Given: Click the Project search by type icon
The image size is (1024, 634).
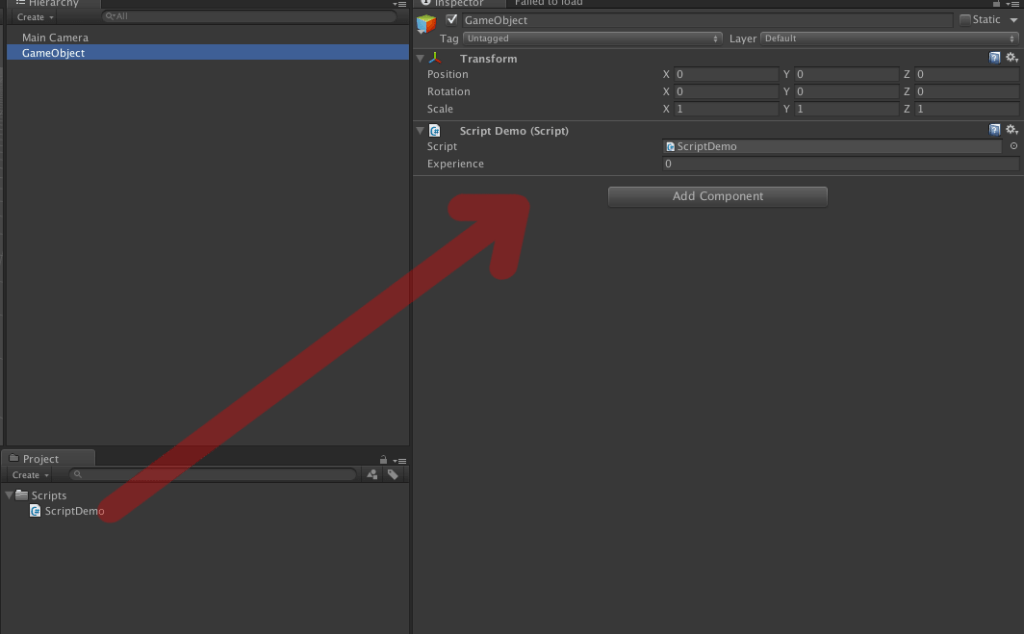Looking at the screenshot, I should (x=372, y=475).
